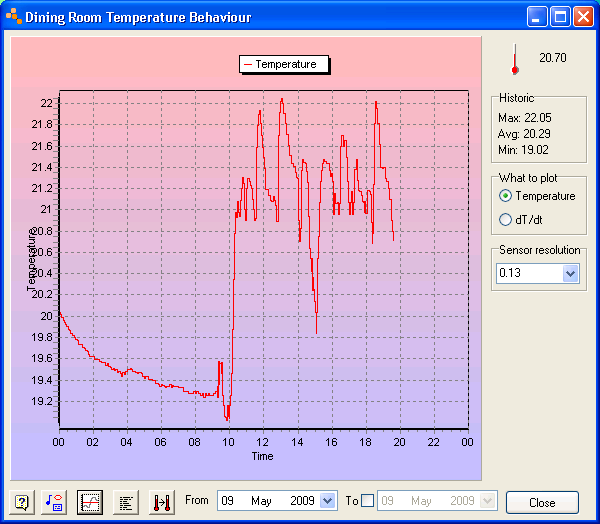Click the day 09 in From date
Viewport: 600px width, 524px height.
[x=228, y=501]
